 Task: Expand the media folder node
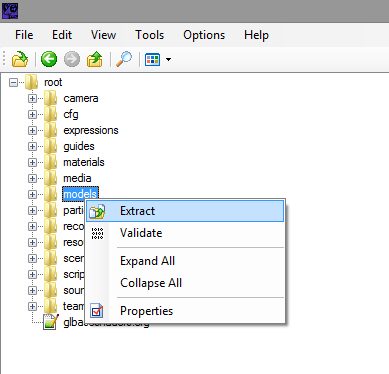[x=32, y=178]
